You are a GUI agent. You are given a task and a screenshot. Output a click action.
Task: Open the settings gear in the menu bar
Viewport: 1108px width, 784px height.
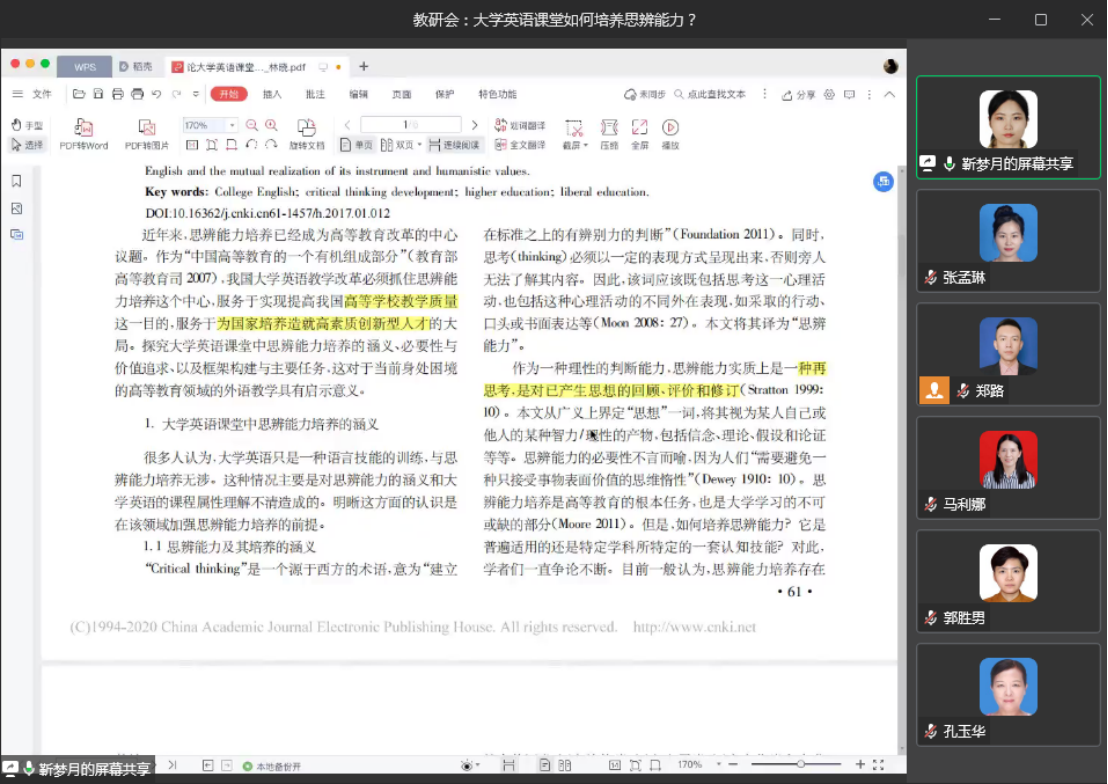tap(830, 94)
